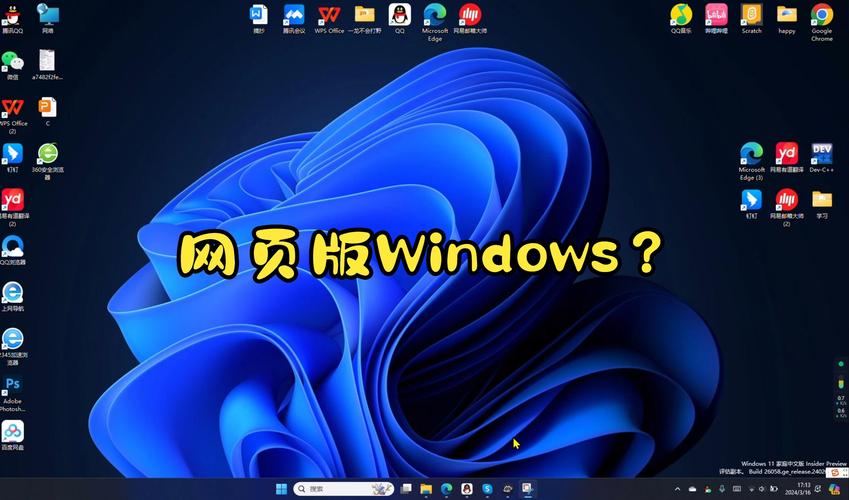849x500 pixels.
Task: Click the microphone tray icon
Action: point(722,489)
